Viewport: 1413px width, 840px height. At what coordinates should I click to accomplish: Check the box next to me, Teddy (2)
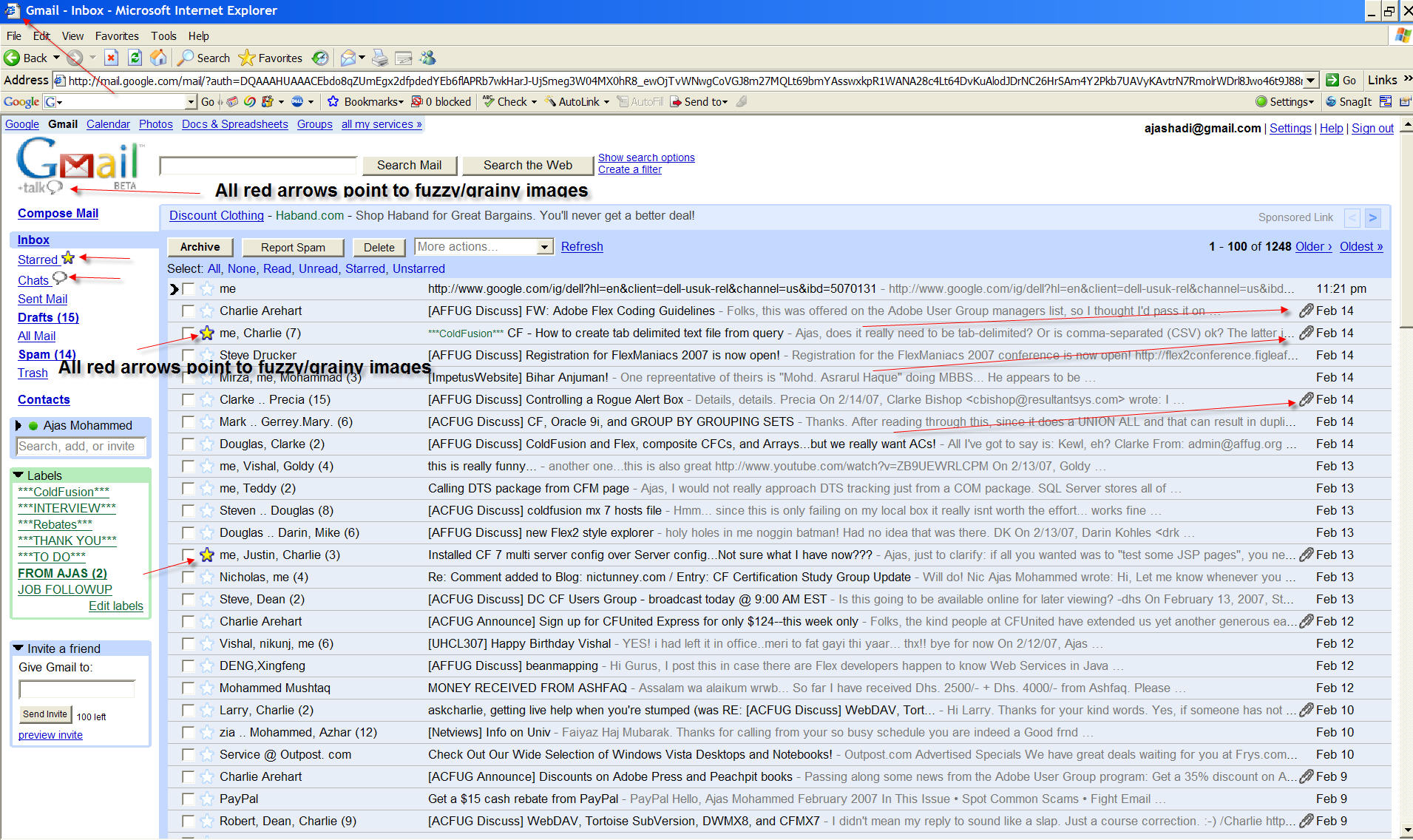coord(189,488)
